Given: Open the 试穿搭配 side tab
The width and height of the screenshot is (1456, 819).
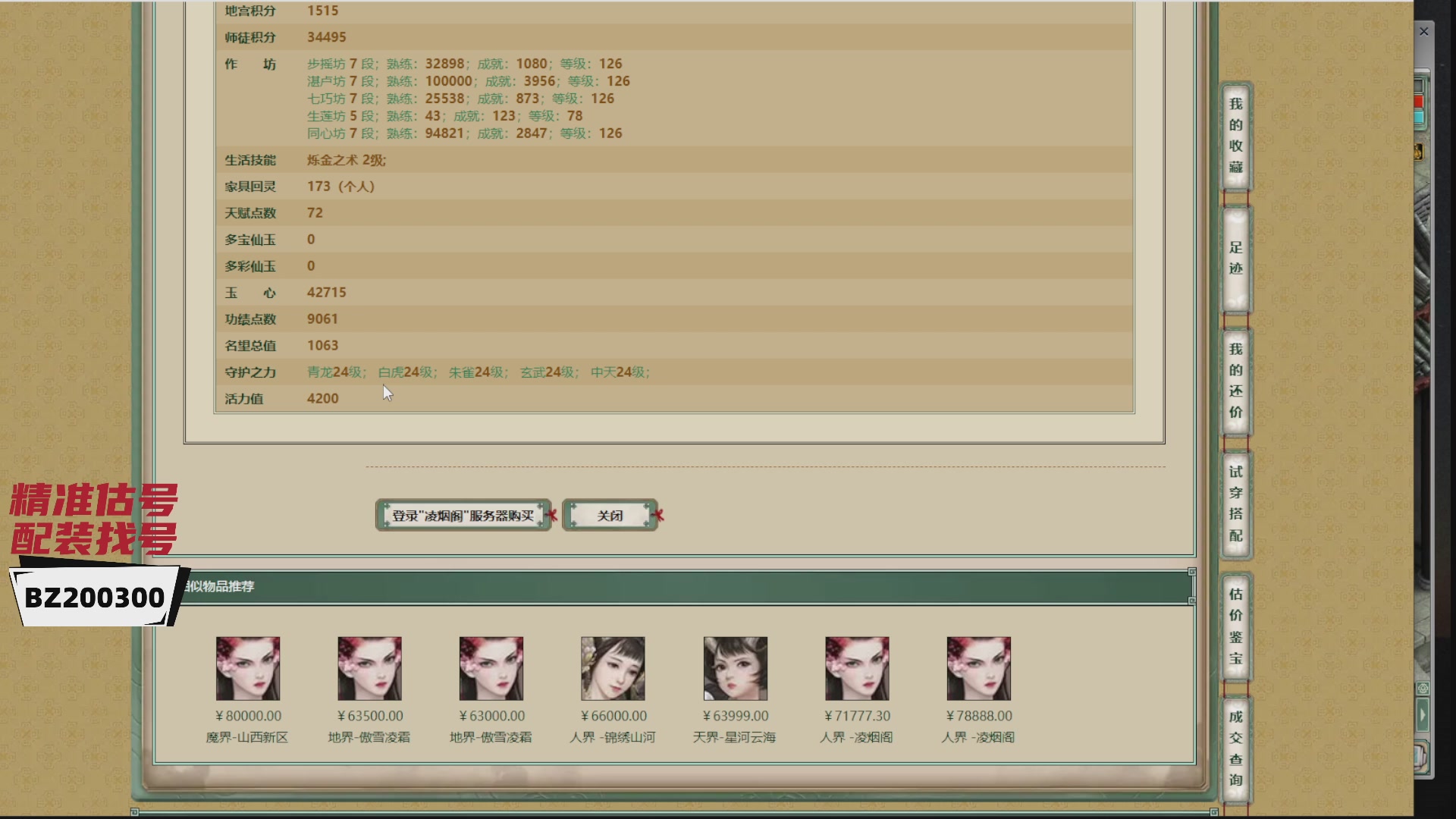Looking at the screenshot, I should click(1235, 504).
